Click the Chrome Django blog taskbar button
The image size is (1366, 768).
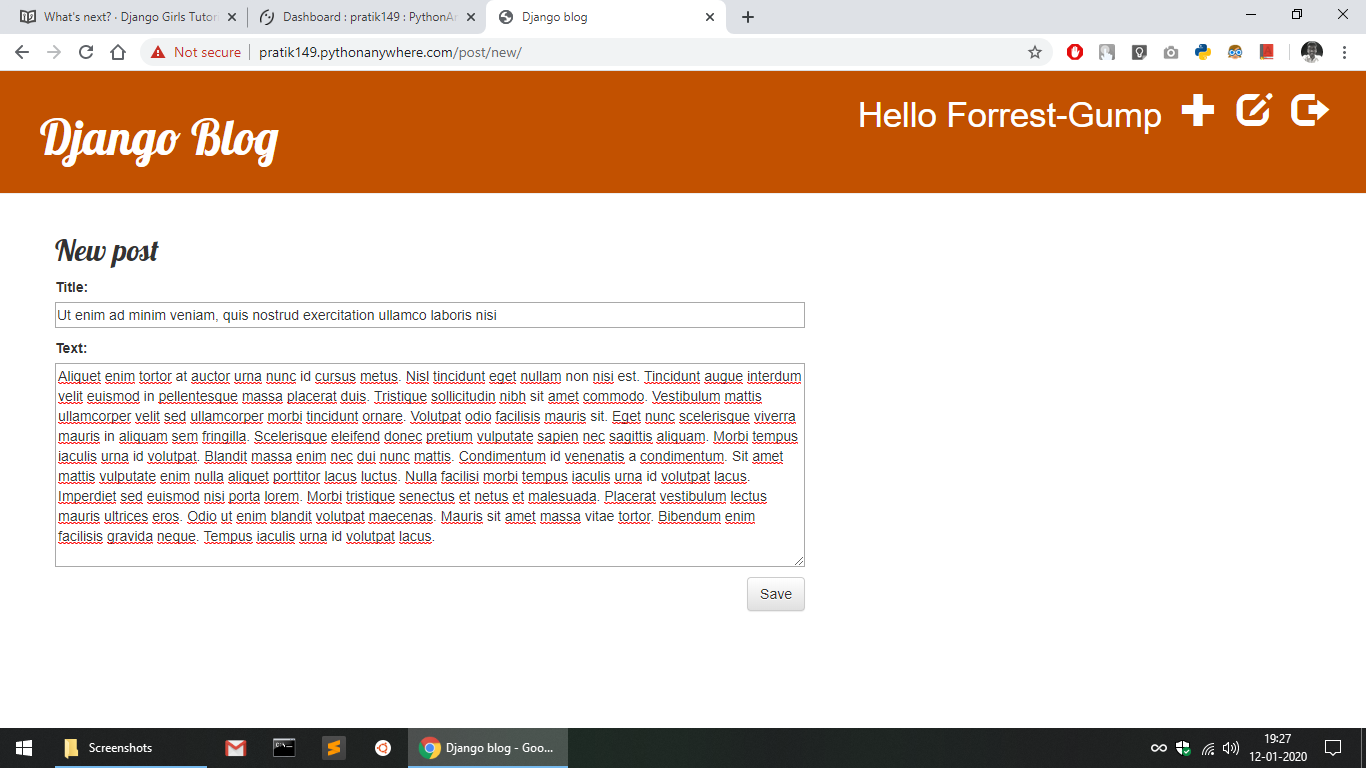488,748
